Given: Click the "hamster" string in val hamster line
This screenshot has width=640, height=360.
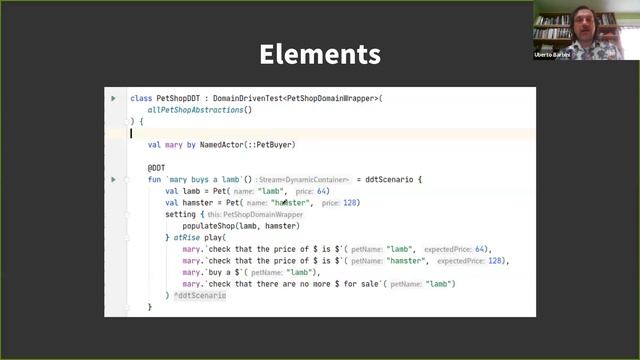Looking at the screenshot, I should tap(290, 203).
